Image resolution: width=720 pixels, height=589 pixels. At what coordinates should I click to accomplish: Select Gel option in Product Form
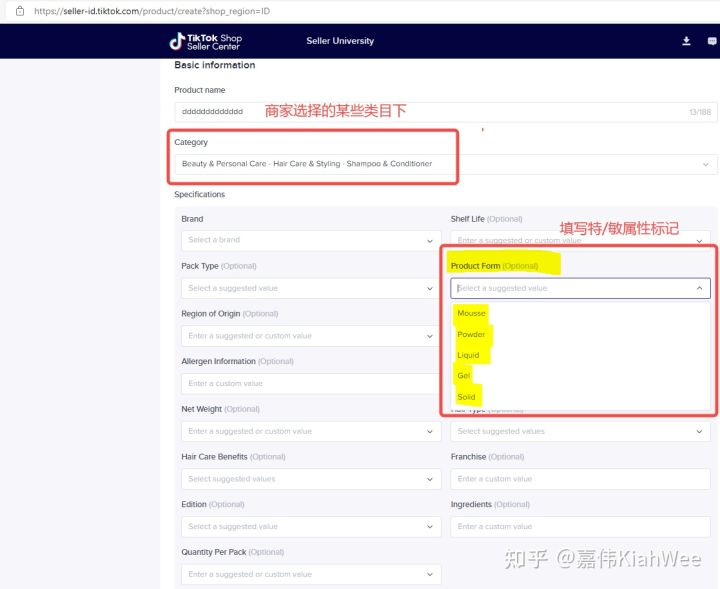[x=463, y=376]
